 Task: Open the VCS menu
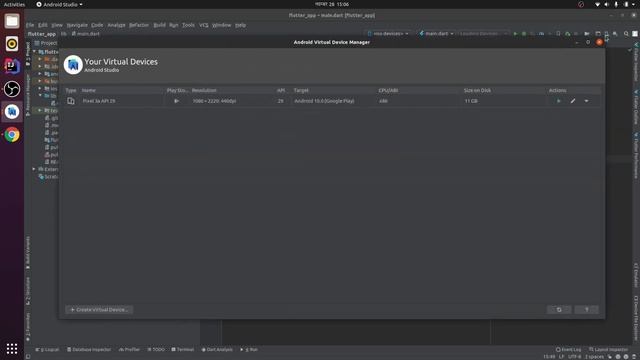tap(204, 25)
